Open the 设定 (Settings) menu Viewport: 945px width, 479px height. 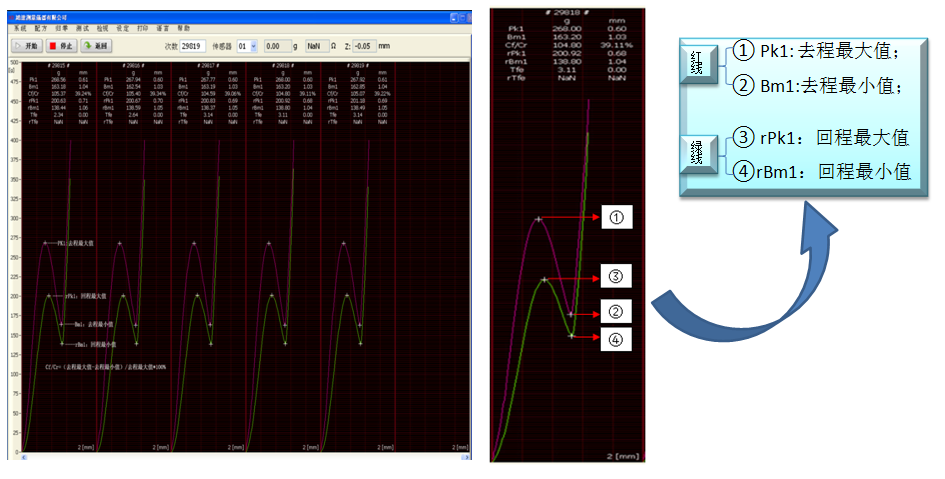tap(122, 29)
